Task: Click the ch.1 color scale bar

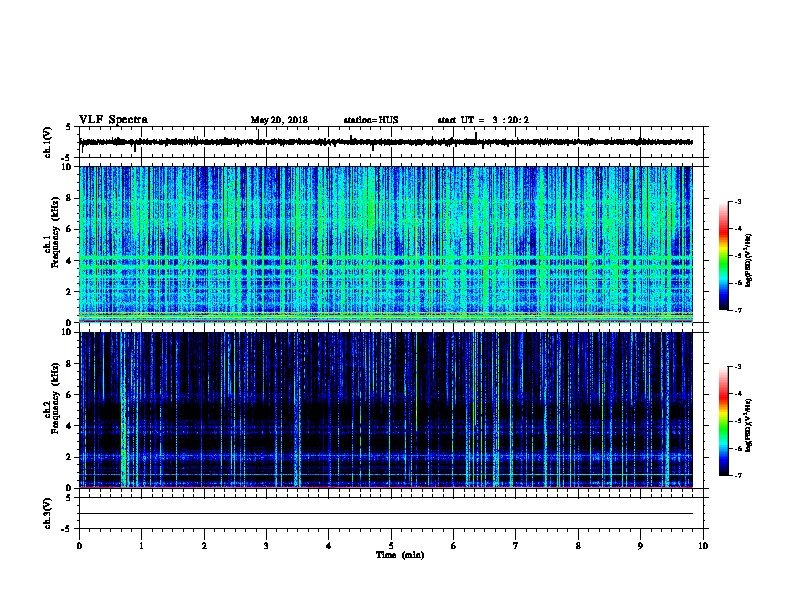Action: pyautogui.click(x=724, y=256)
